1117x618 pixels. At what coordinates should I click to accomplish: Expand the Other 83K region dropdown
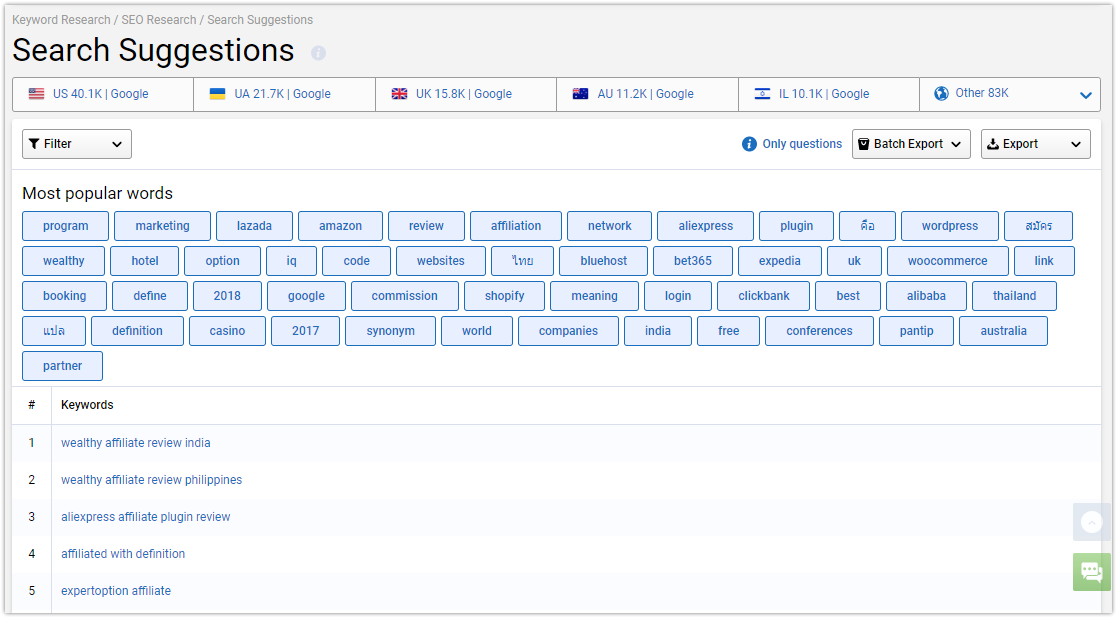click(x=1086, y=95)
